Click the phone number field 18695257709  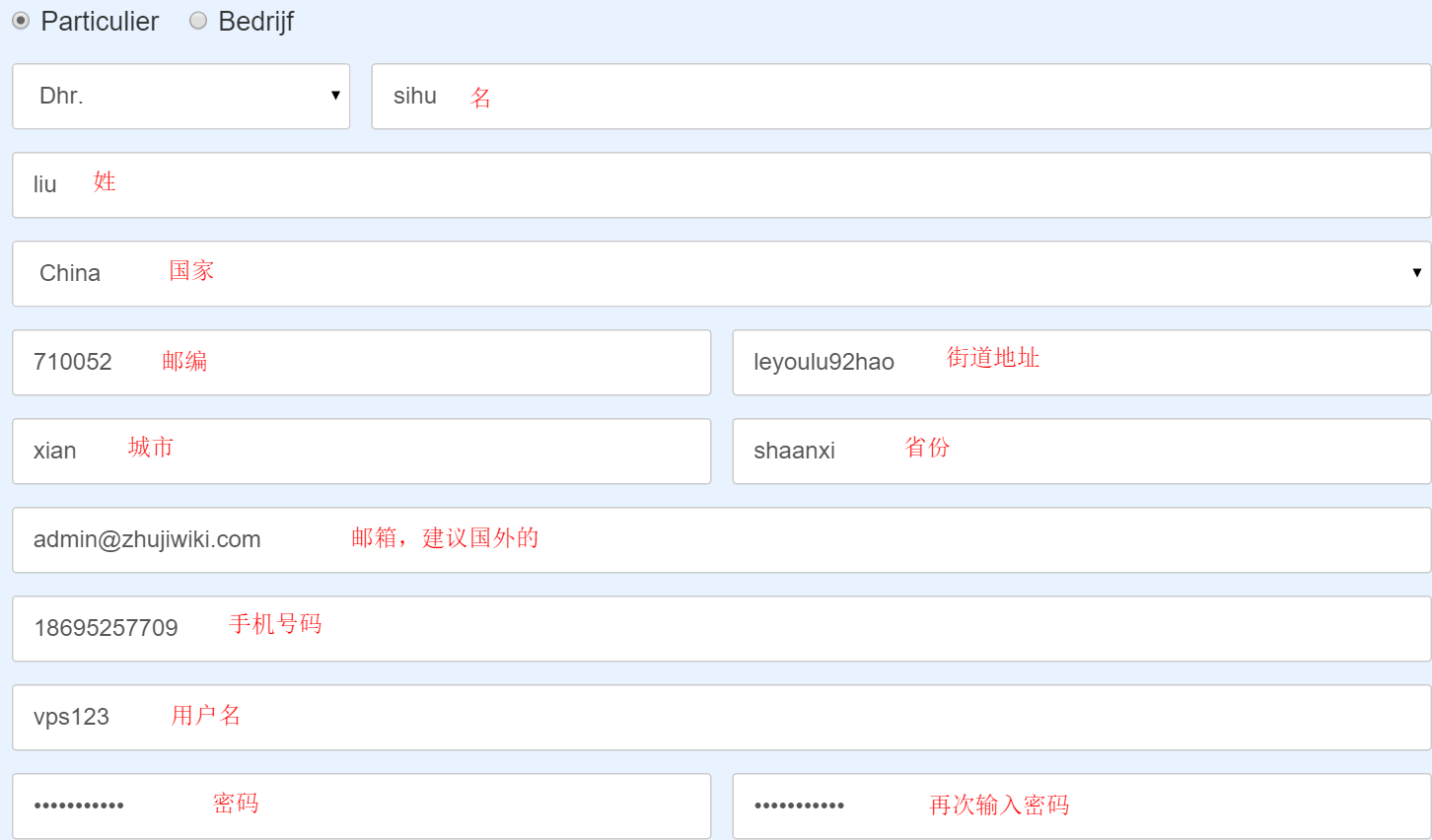tap(722, 629)
